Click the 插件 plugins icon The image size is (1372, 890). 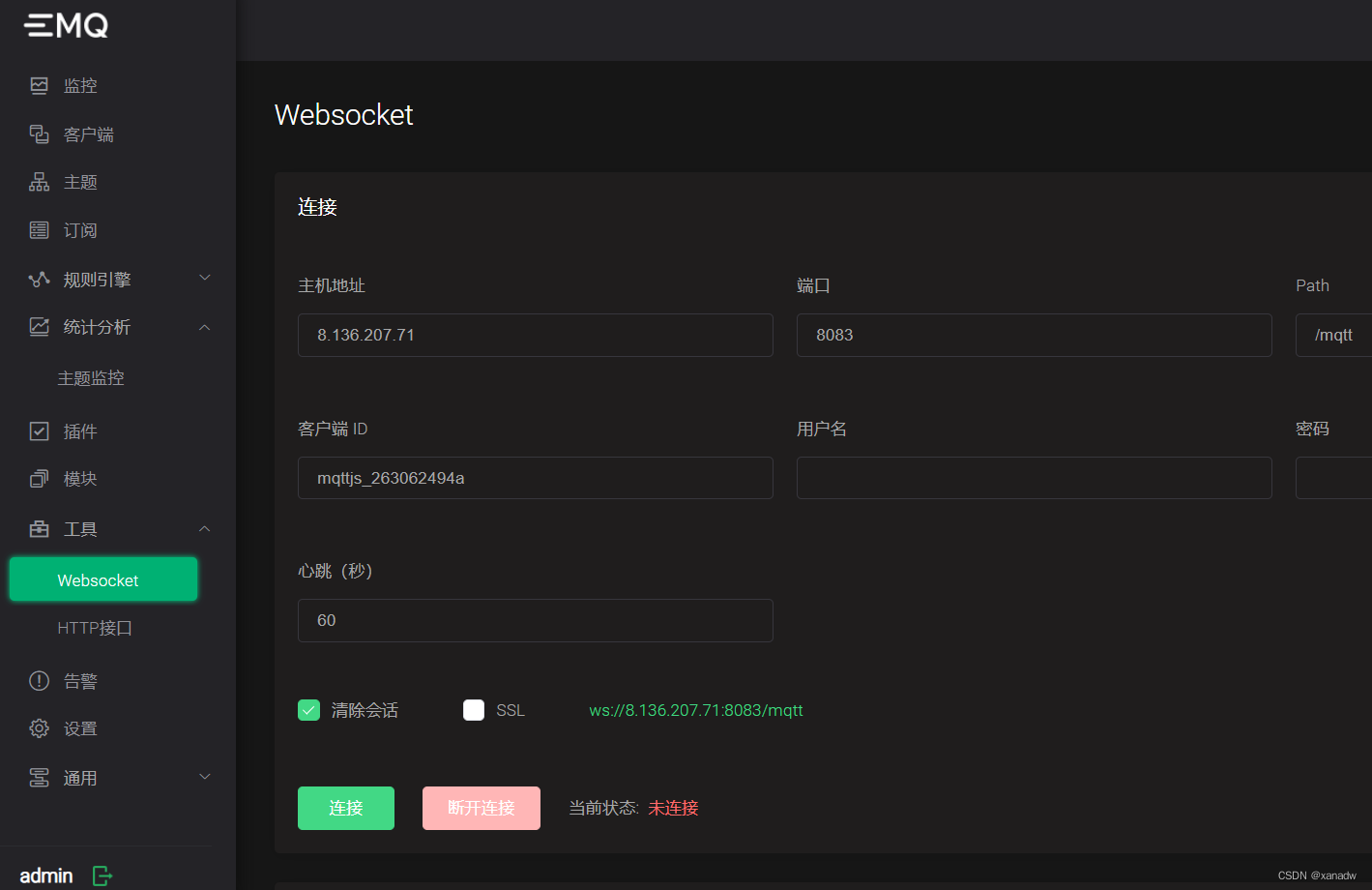[39, 431]
